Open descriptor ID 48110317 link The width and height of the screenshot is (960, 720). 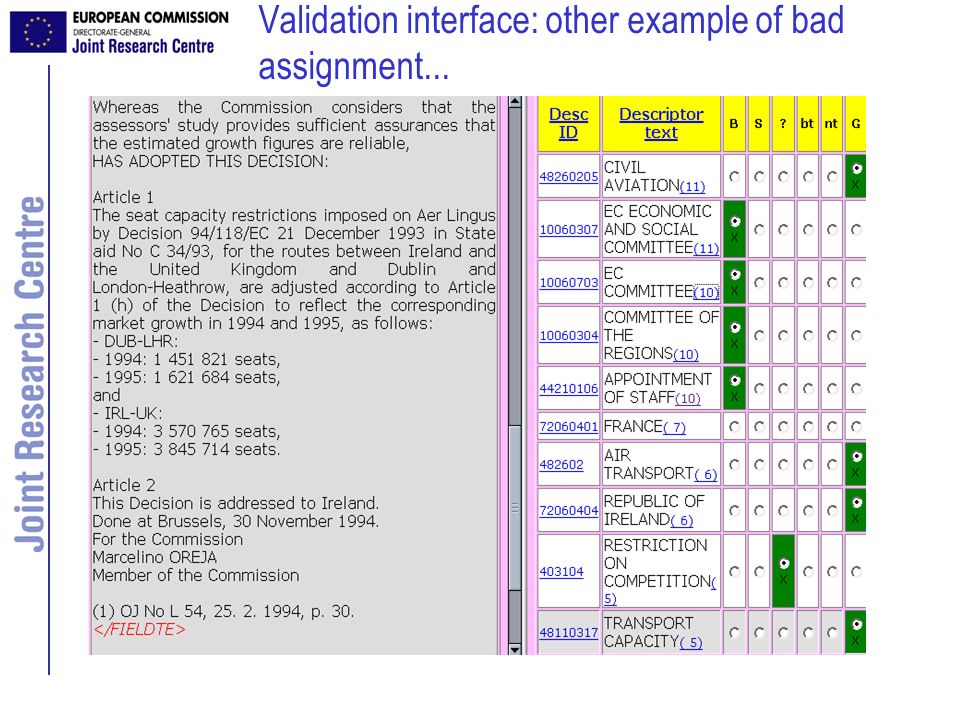[568, 632]
